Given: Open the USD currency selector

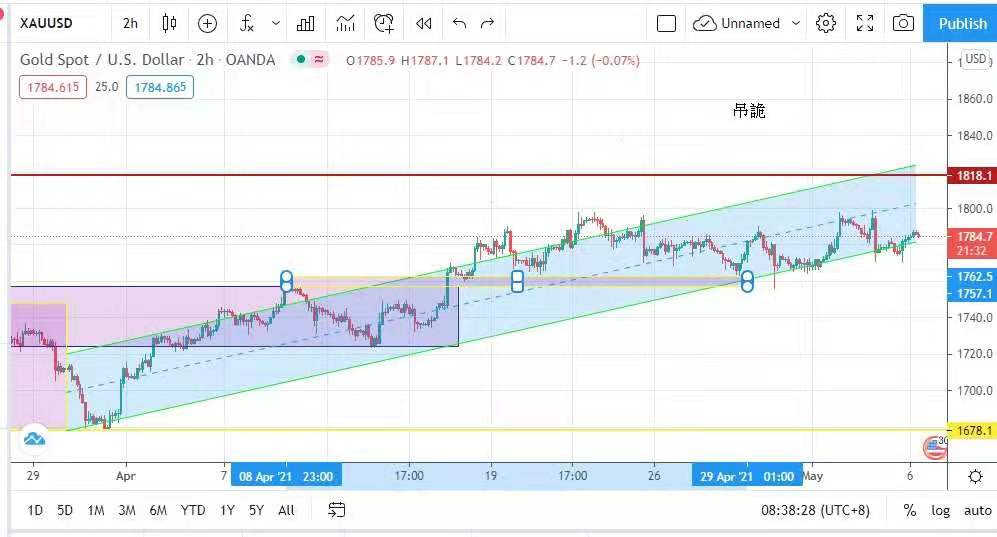Looking at the screenshot, I should [x=975, y=59].
